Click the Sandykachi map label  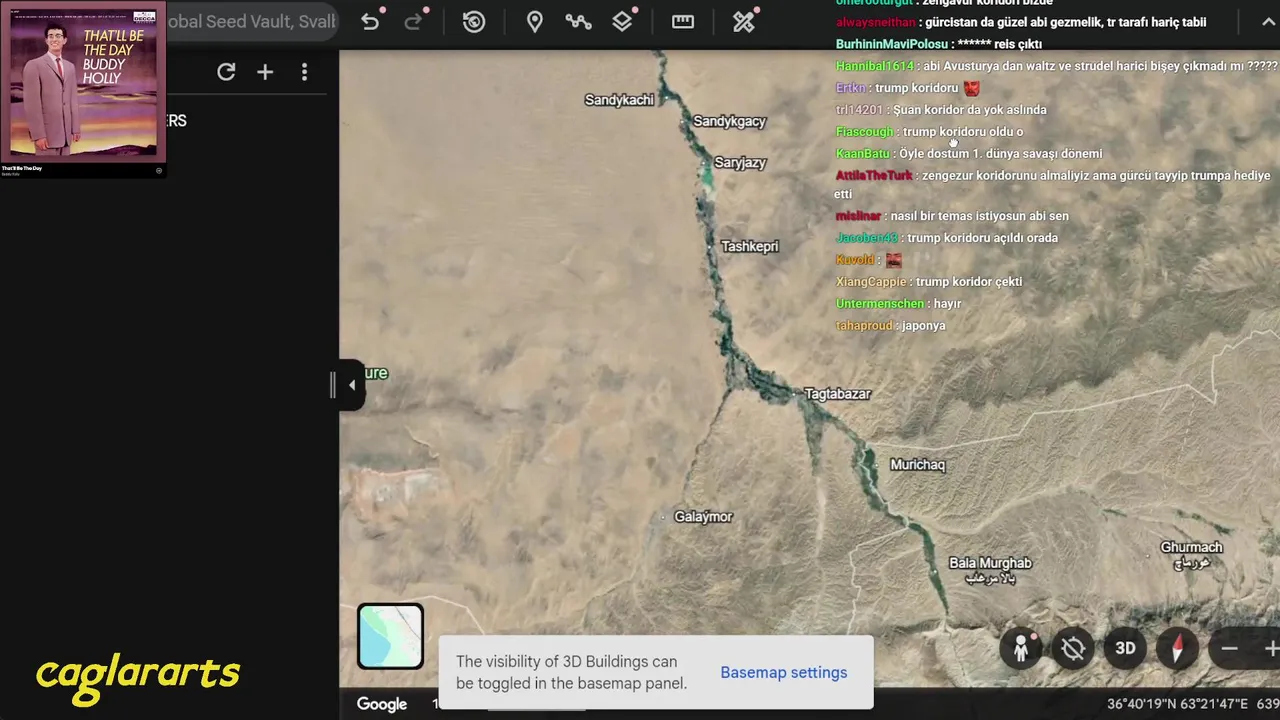(619, 99)
